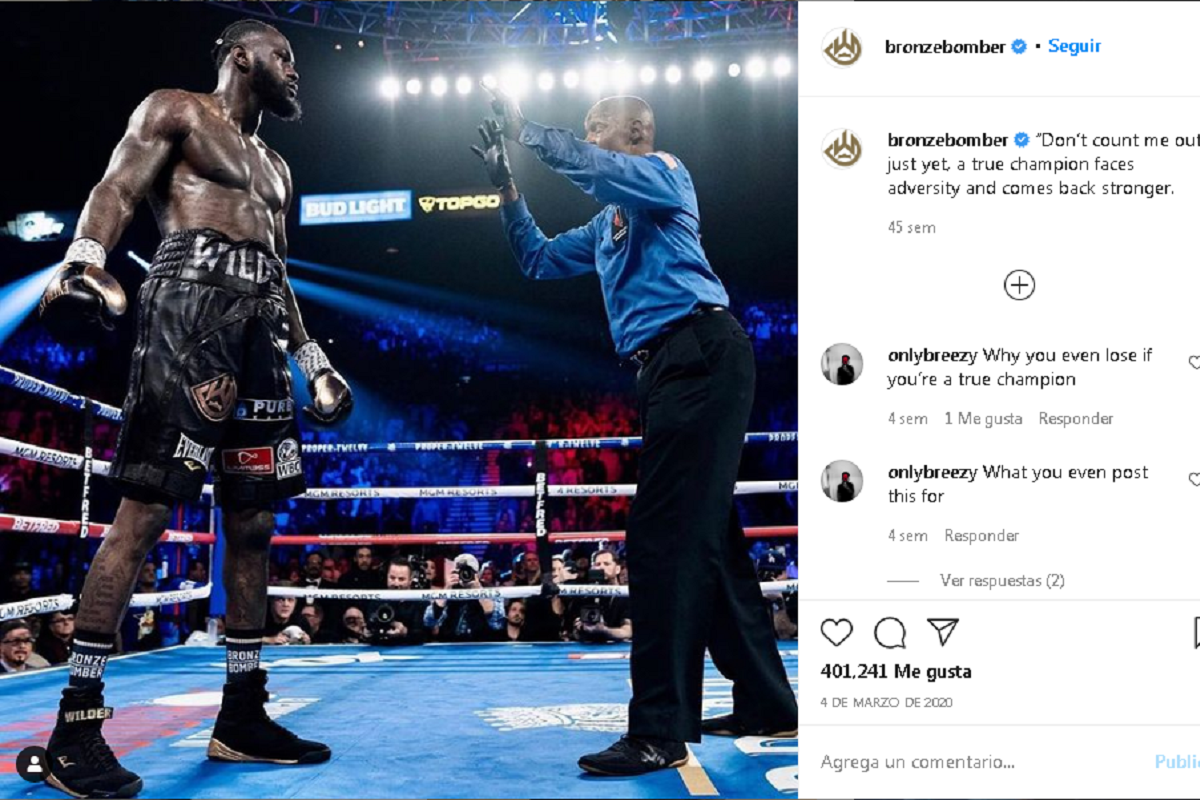Viewport: 1200px width, 800px height.
Task: Open comments via the speech bubble icon
Action: click(x=890, y=632)
